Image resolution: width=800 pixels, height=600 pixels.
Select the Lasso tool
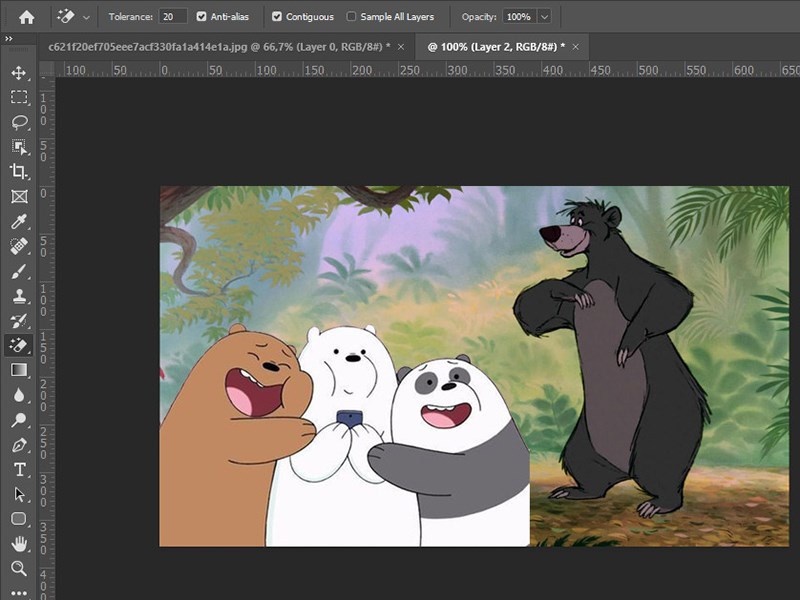(x=19, y=122)
